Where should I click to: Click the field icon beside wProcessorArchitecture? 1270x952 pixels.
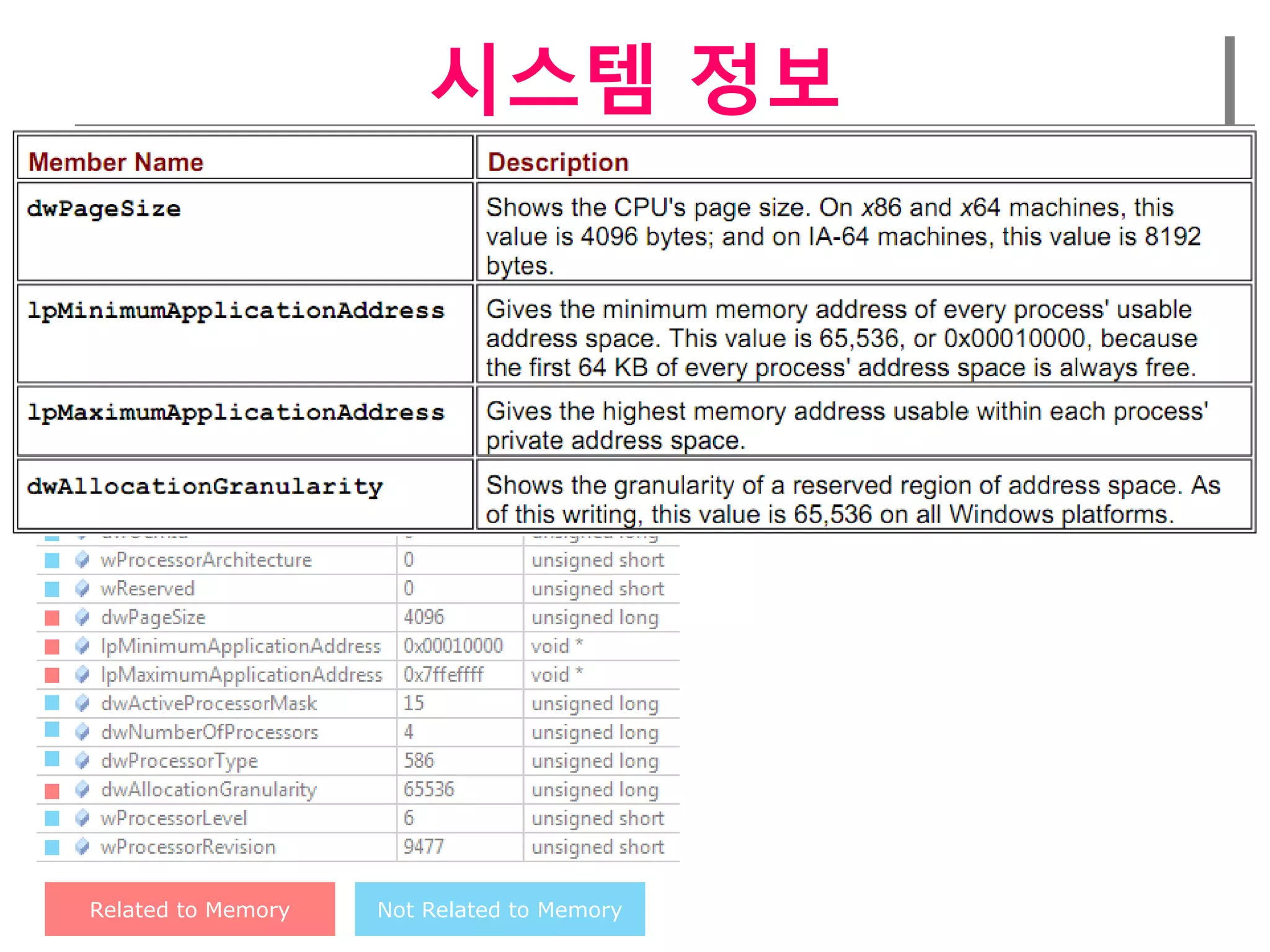tap(82, 560)
